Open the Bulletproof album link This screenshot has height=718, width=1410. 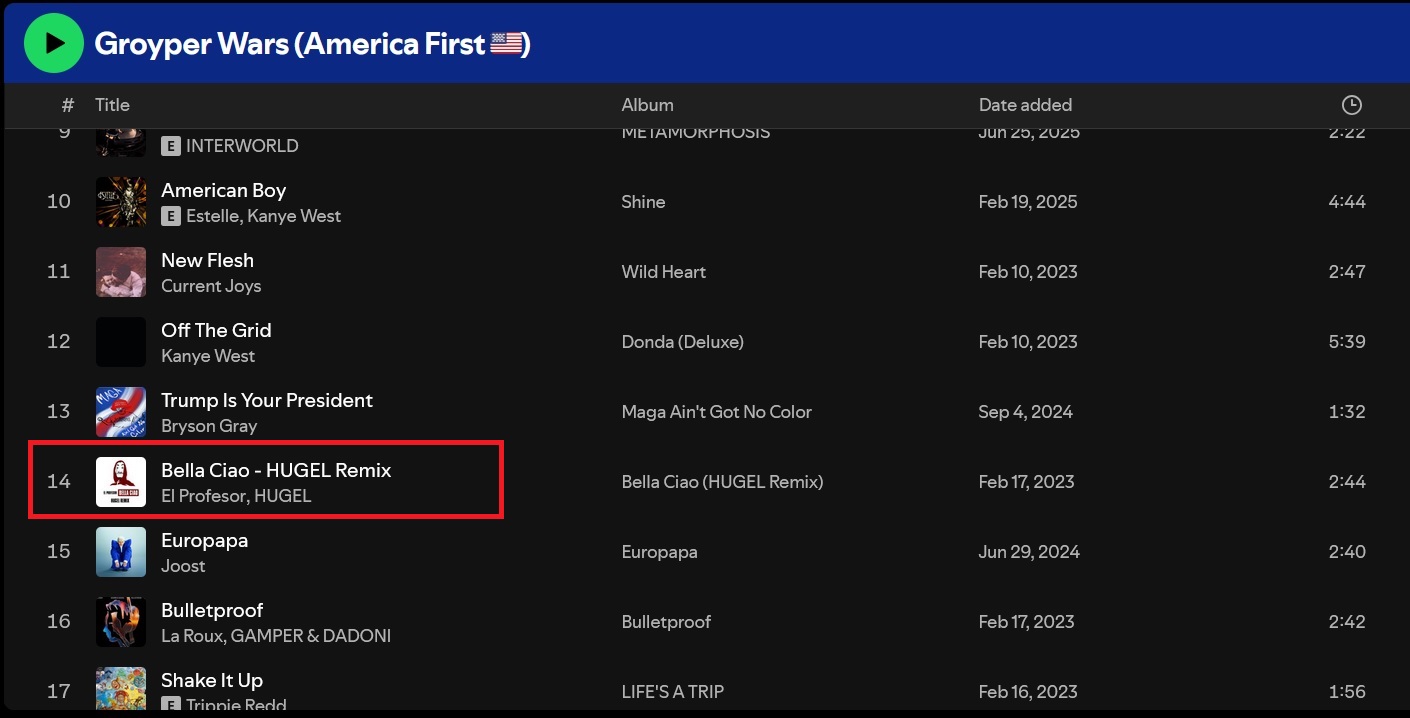[666, 622]
